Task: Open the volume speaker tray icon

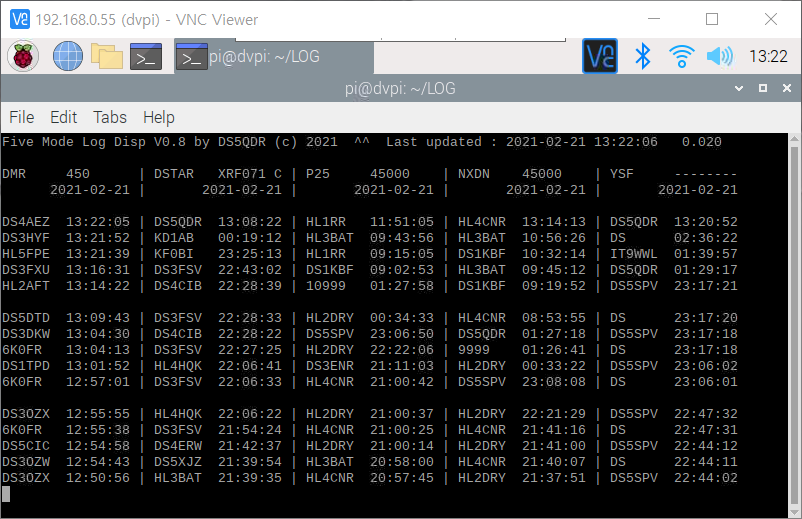Action: [x=720, y=56]
